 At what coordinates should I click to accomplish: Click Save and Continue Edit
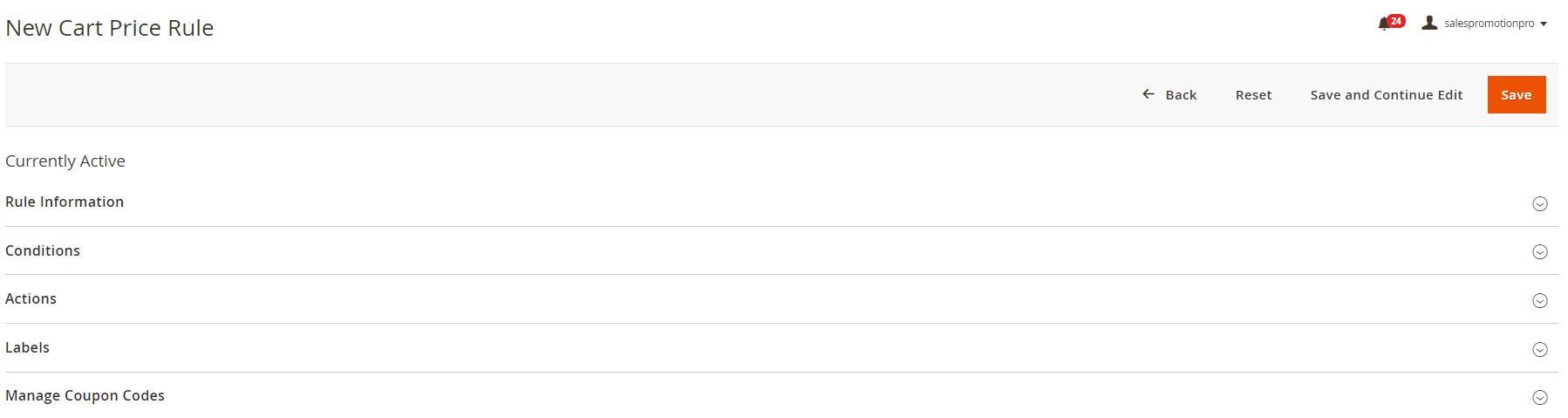click(x=1386, y=94)
